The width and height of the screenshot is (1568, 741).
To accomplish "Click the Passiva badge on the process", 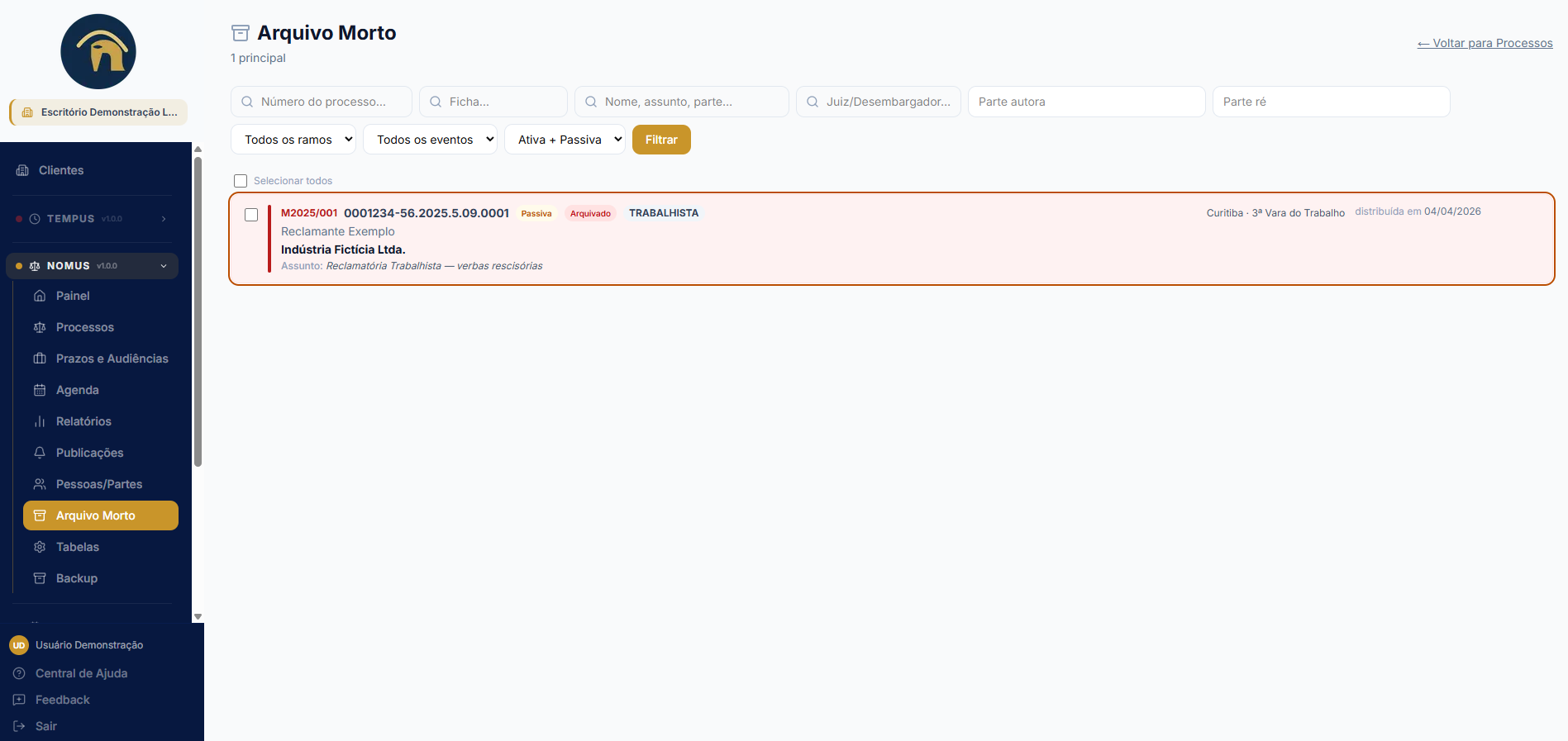I will (x=536, y=213).
